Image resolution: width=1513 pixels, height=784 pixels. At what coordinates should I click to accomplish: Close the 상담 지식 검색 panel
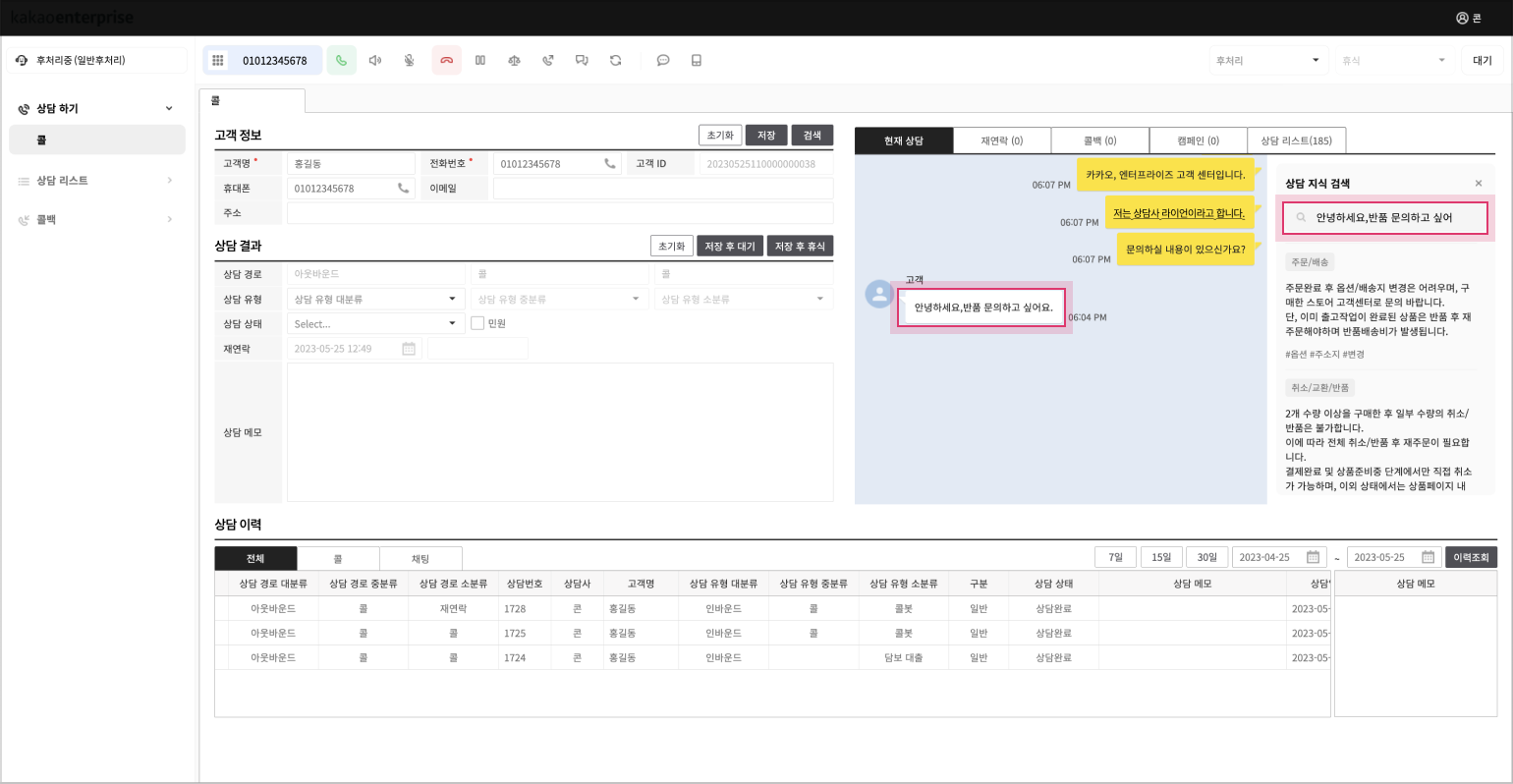pos(1478,184)
